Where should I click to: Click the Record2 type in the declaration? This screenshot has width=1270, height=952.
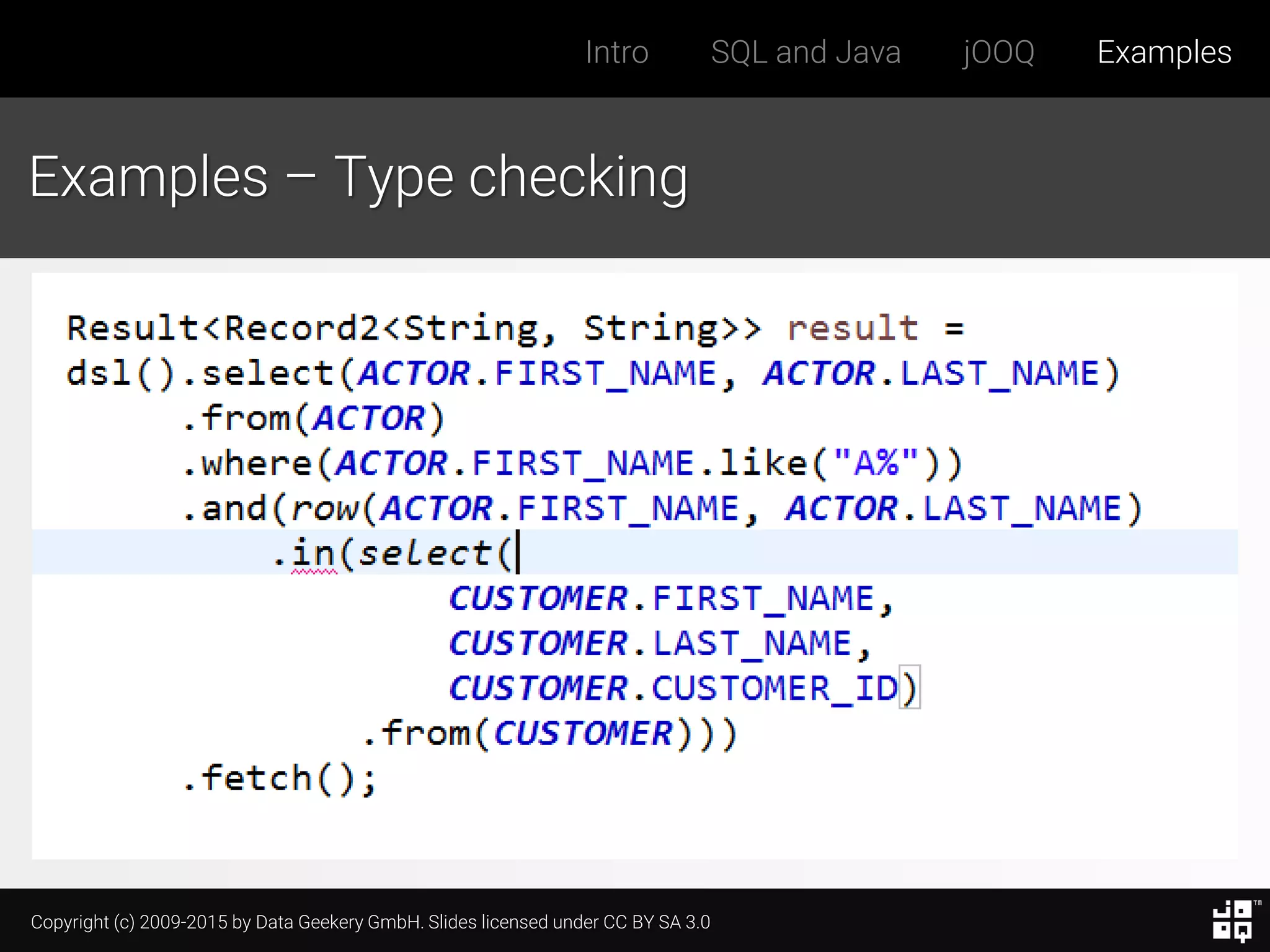pos(301,328)
